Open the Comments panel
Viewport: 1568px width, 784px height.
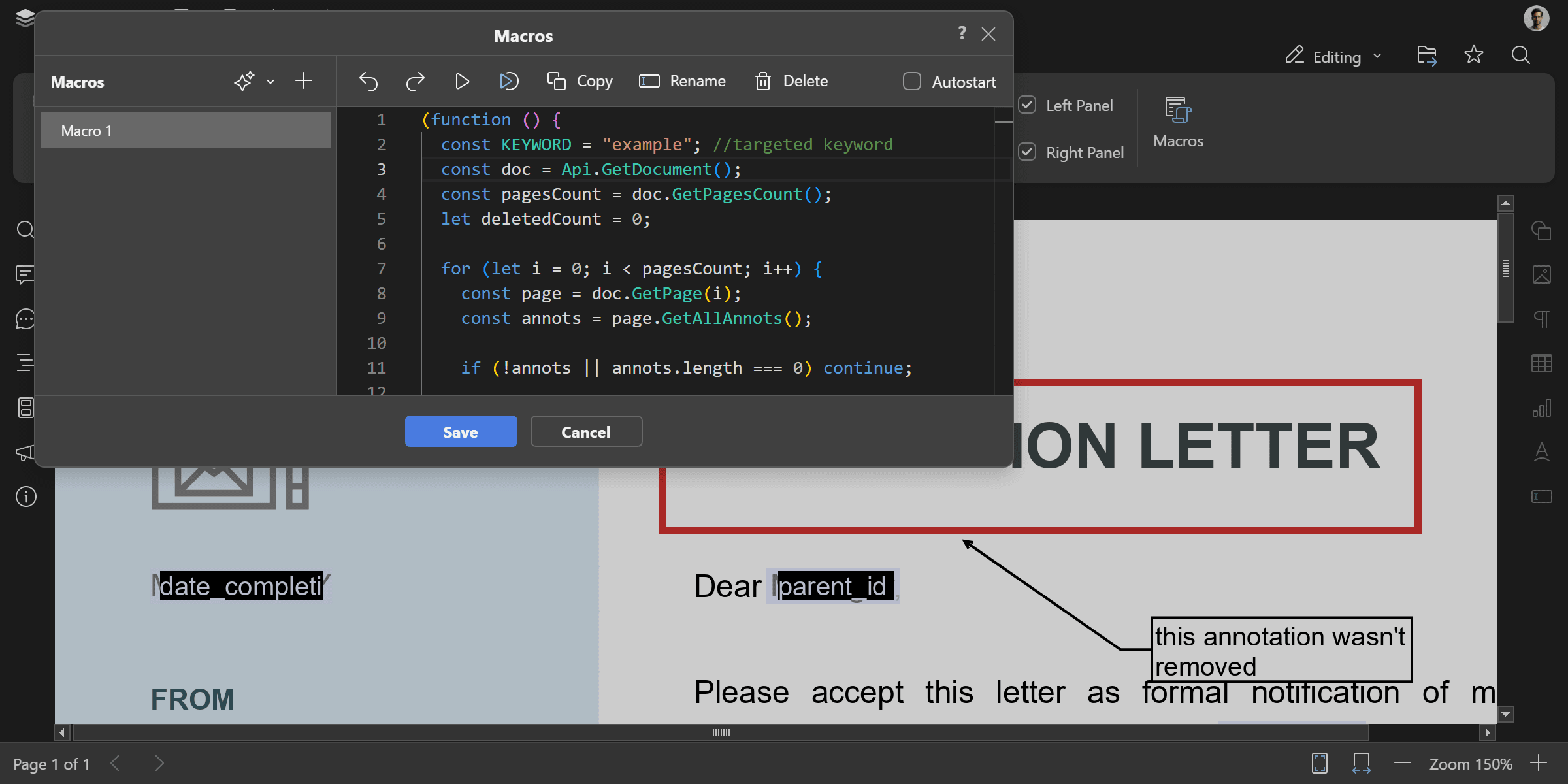[25, 275]
